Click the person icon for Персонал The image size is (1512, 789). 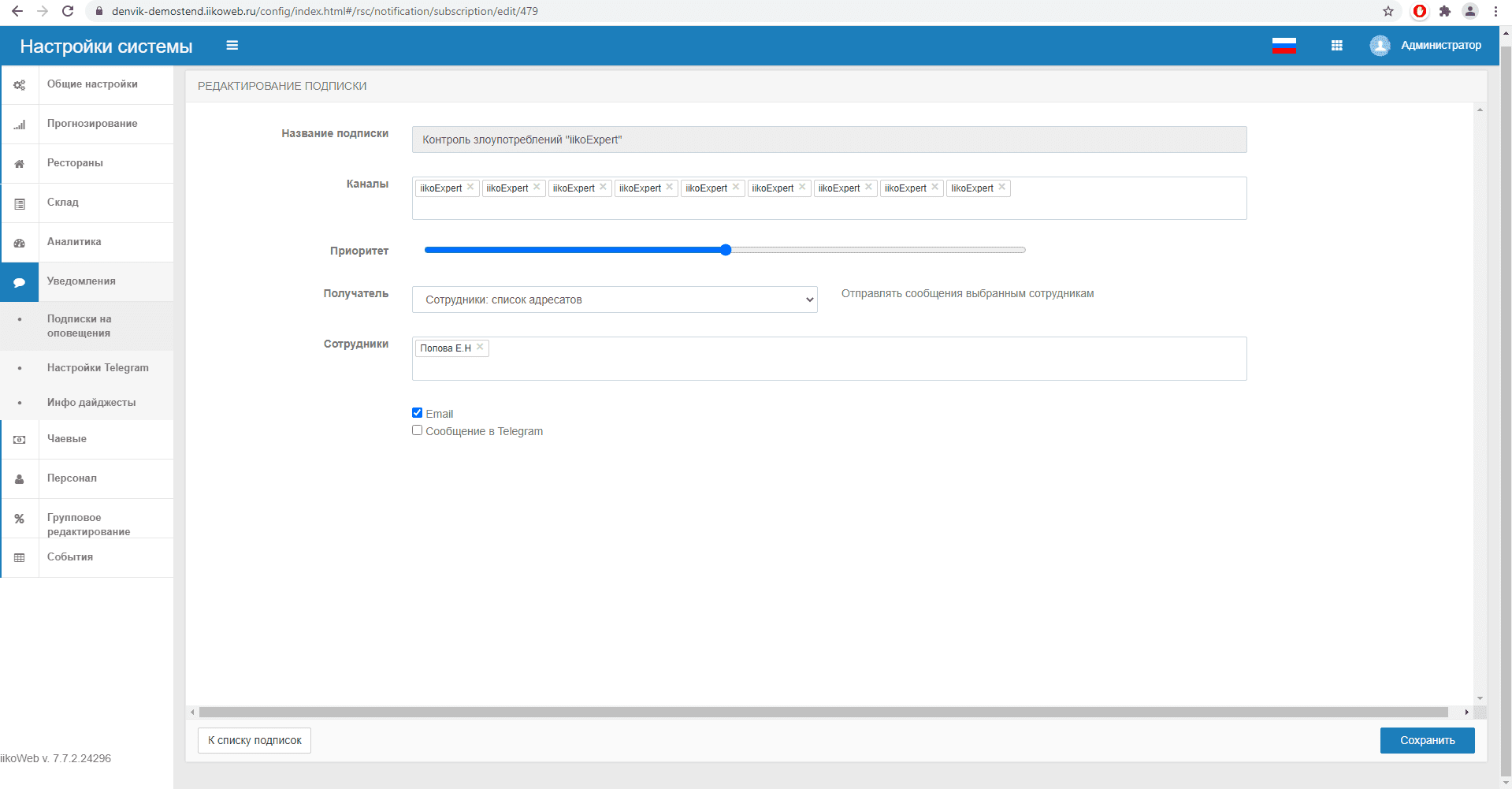click(x=20, y=479)
